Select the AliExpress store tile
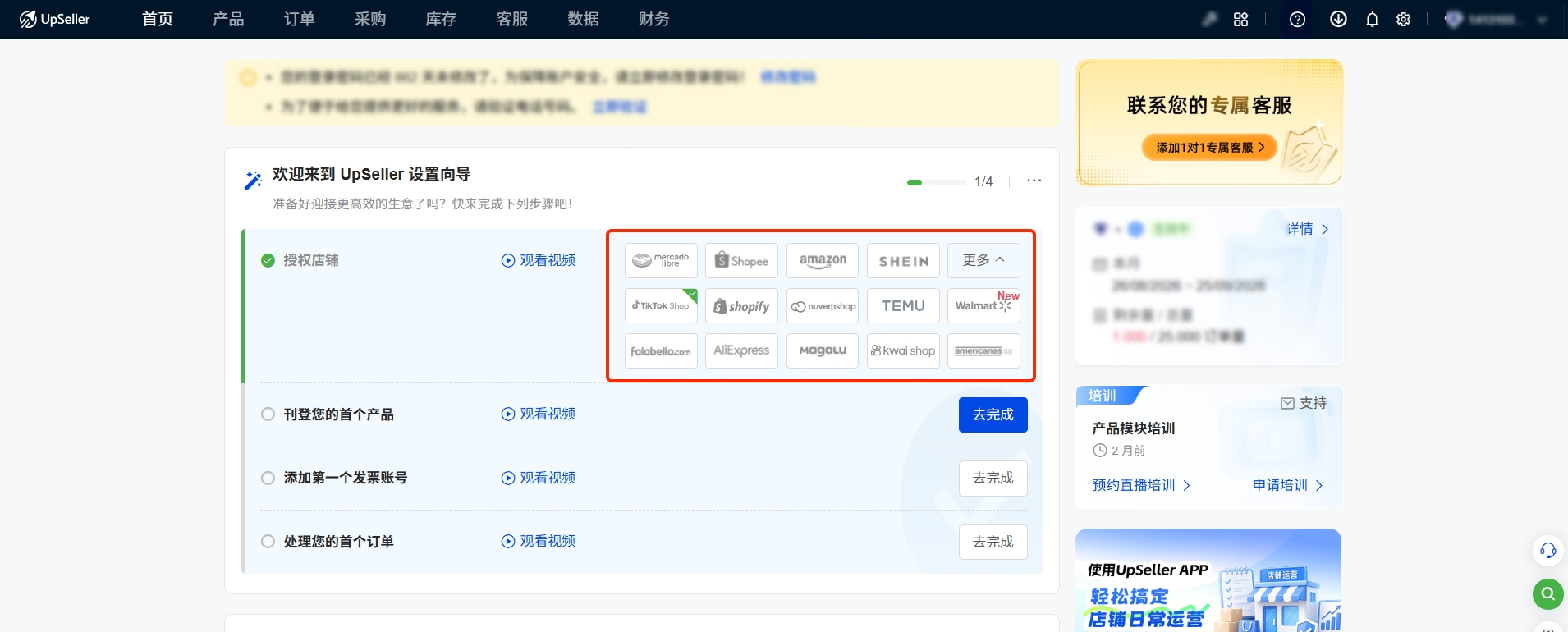 (741, 350)
